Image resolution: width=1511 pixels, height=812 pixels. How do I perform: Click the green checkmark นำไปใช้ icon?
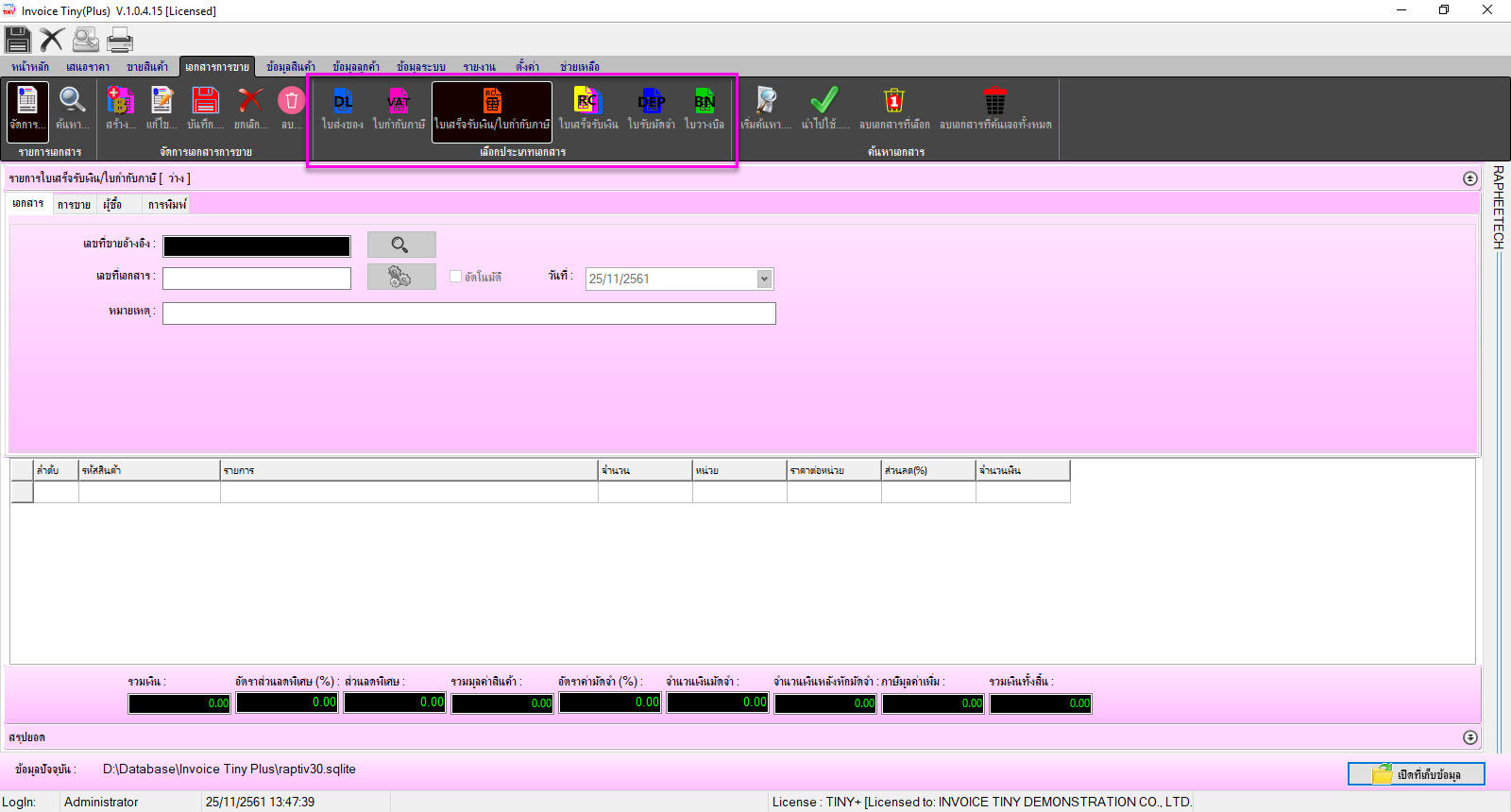[x=824, y=110]
